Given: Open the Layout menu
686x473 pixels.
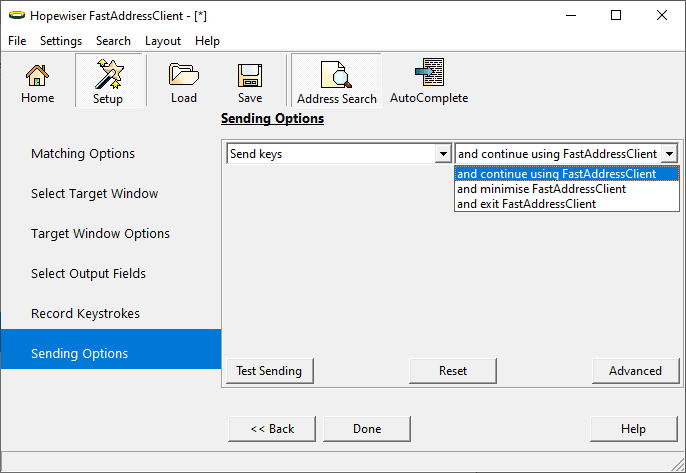Looking at the screenshot, I should [x=163, y=41].
